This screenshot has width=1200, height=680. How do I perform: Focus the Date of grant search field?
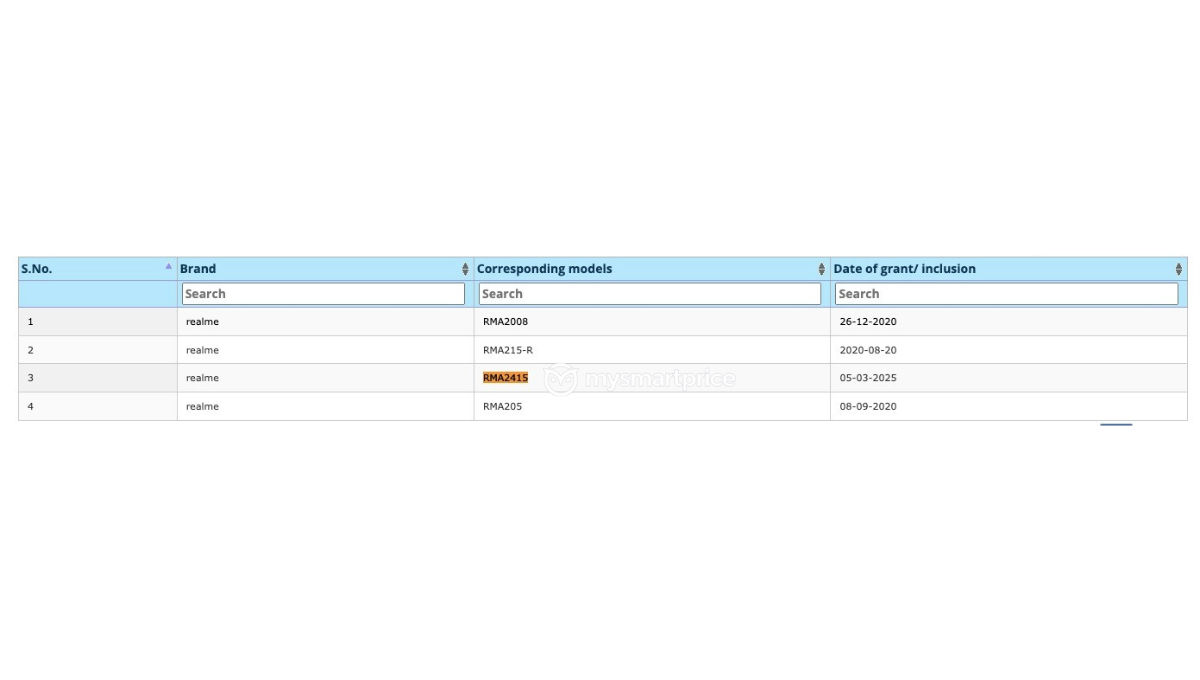click(x=1007, y=294)
